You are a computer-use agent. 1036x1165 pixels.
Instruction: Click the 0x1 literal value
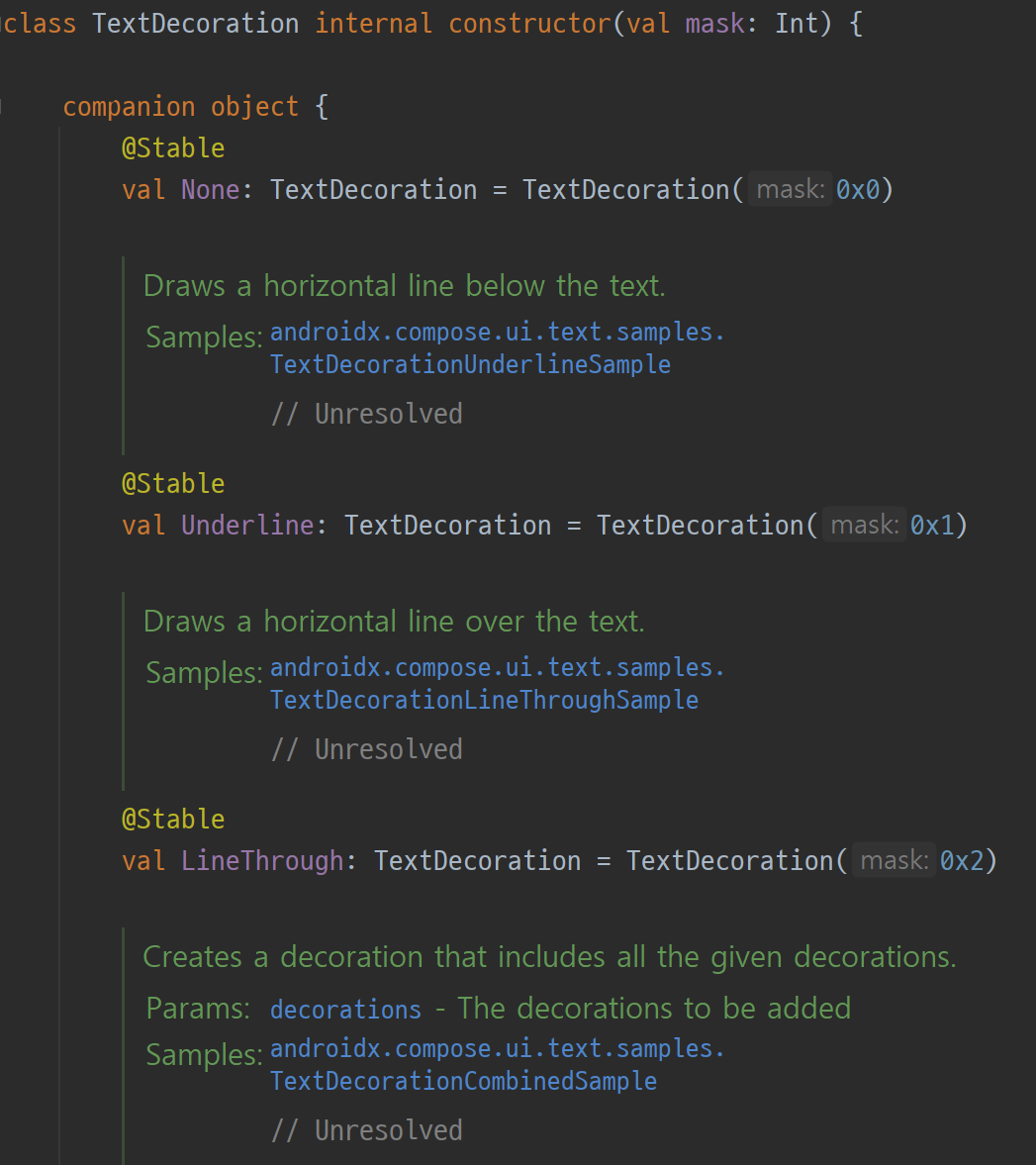(x=932, y=526)
